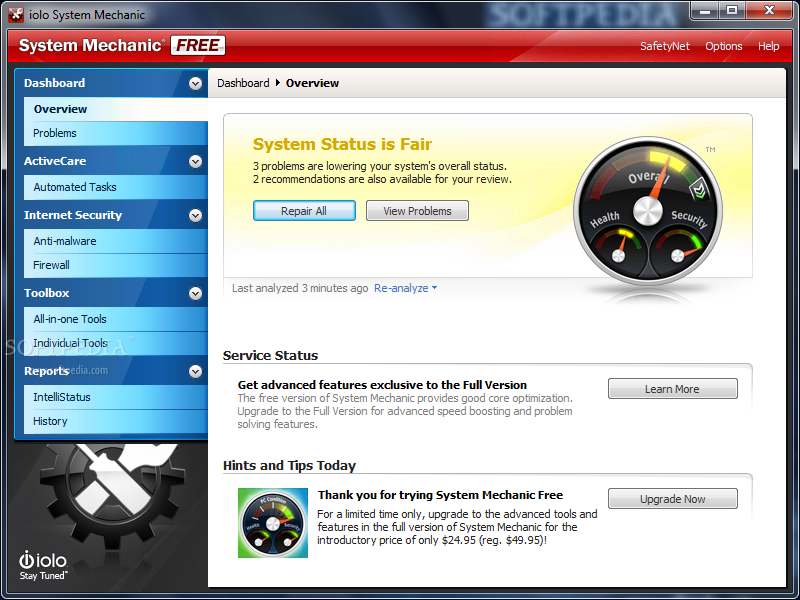Click the View Problems button
The height and width of the screenshot is (600, 800).
417,211
